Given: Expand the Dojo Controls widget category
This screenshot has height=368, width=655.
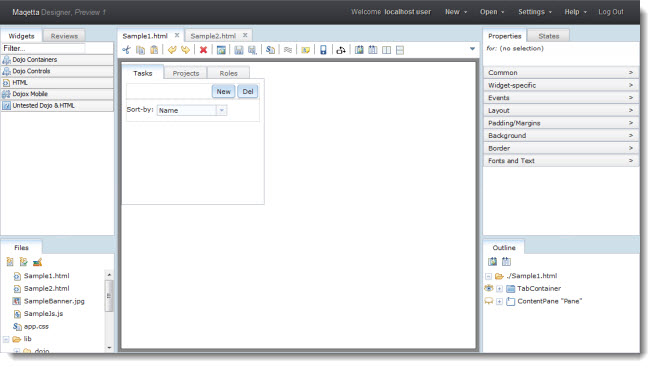Looking at the screenshot, I should pos(57,71).
